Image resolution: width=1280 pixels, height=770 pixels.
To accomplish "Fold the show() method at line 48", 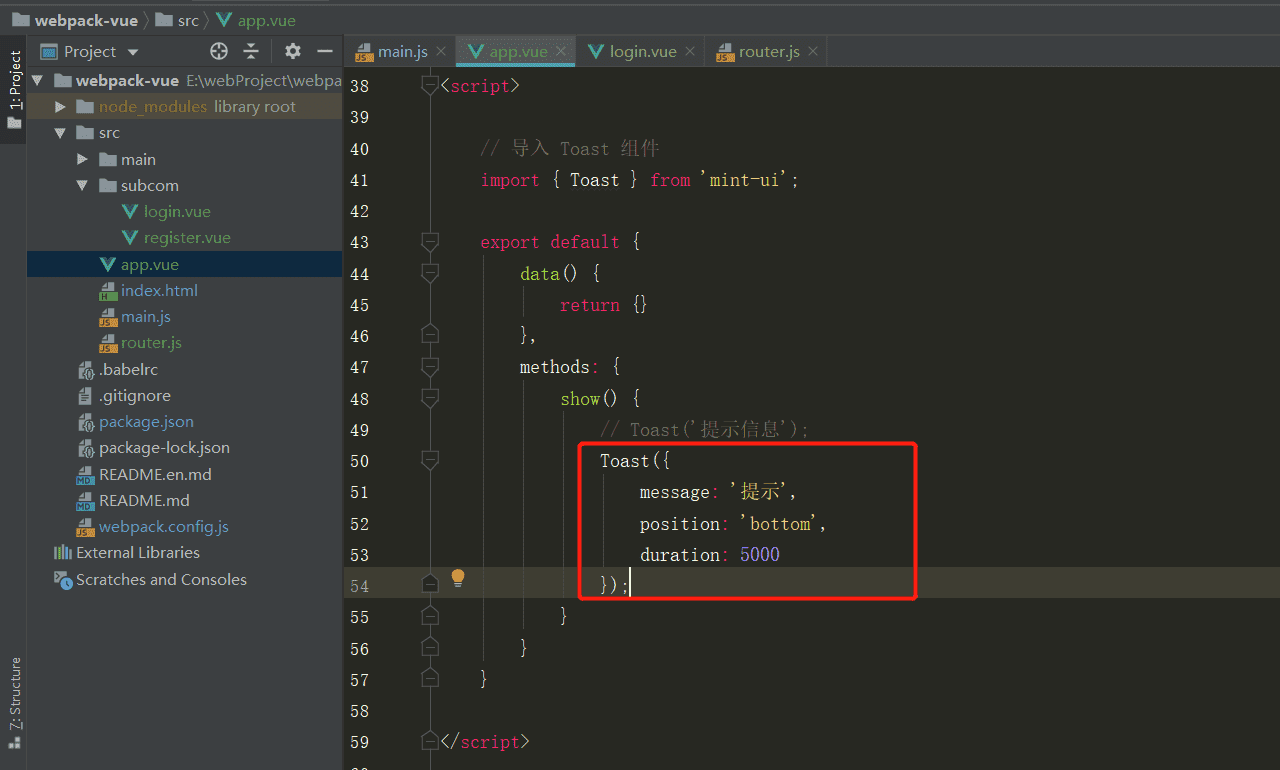I will pyautogui.click(x=430, y=398).
